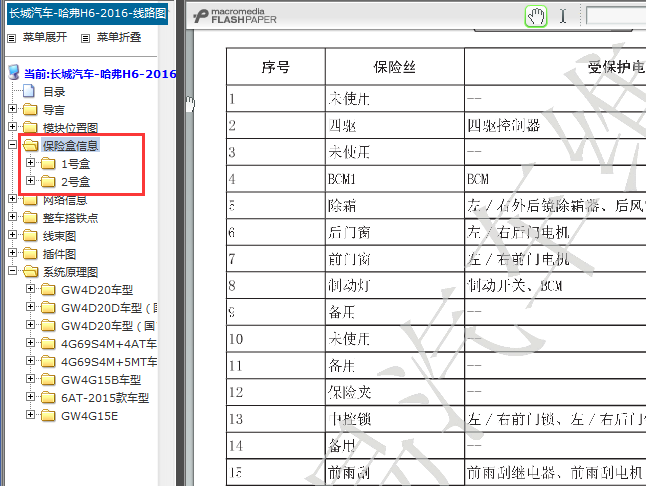The height and width of the screenshot is (486, 646).
Task: Collapse the 保险盒信息 tree node
Action: tap(12, 145)
